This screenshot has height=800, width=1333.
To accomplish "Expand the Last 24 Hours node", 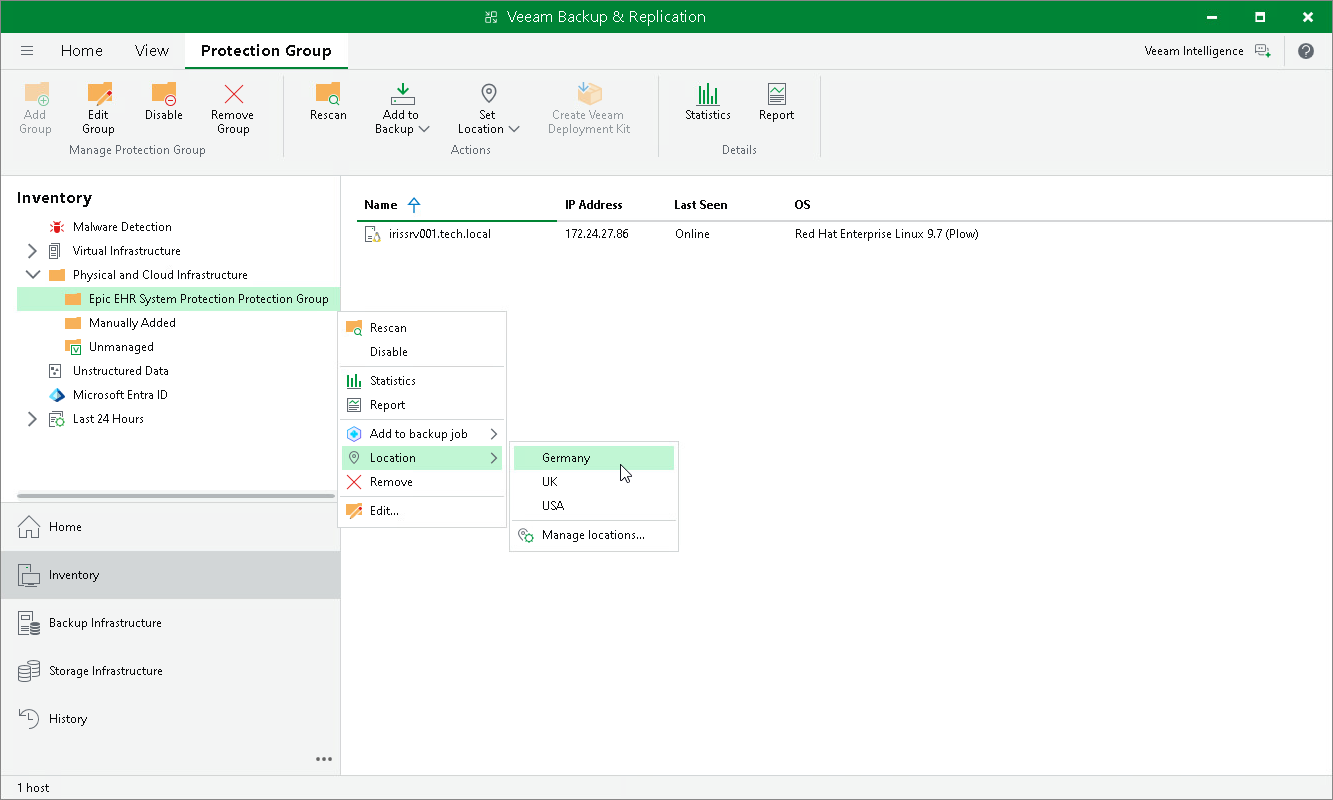I will click(x=32, y=419).
